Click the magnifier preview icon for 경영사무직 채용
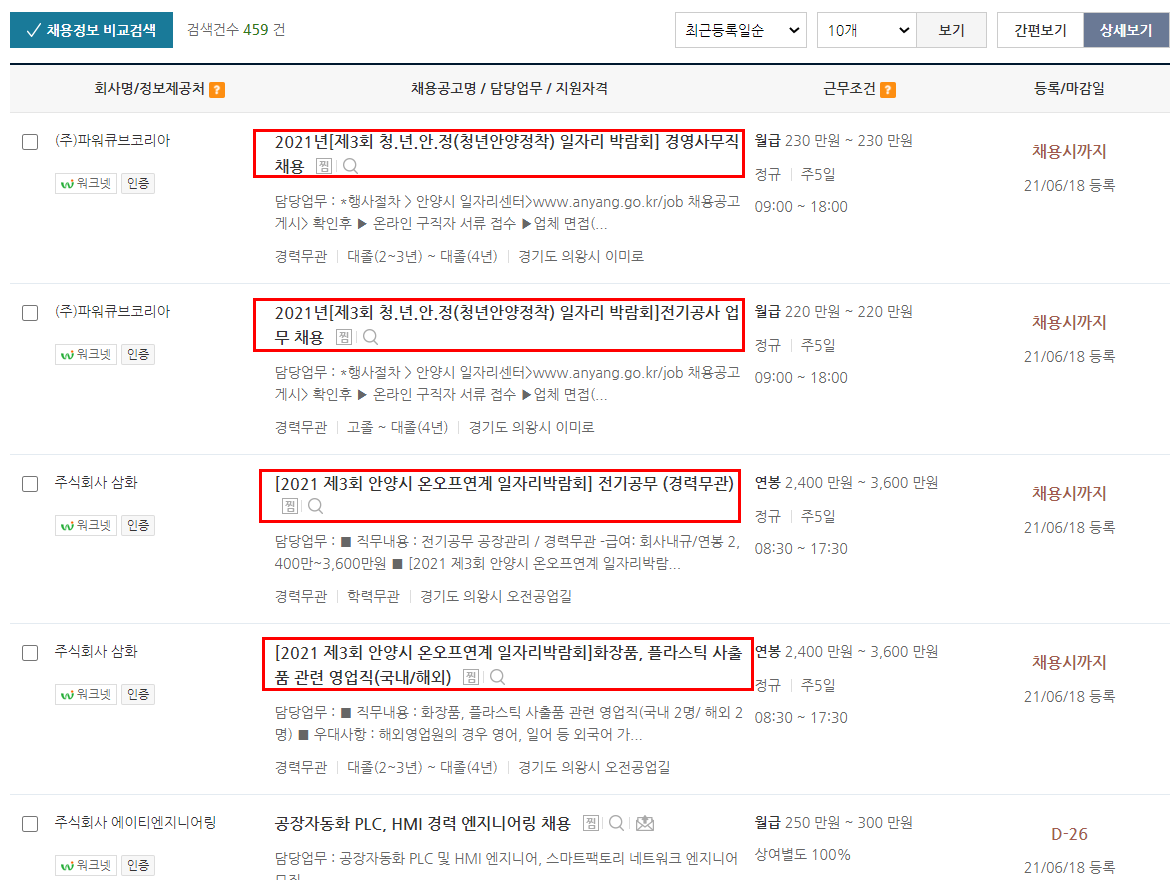The height and width of the screenshot is (880, 1176). [x=350, y=166]
